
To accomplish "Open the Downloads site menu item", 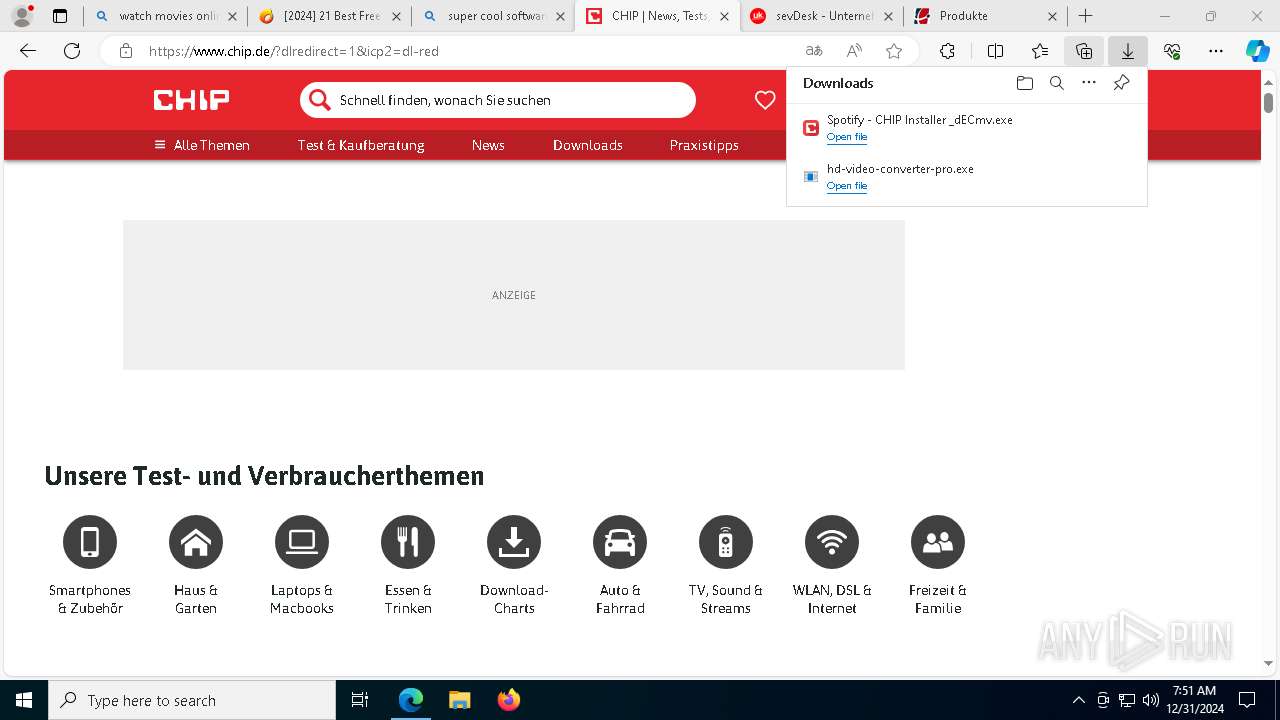I will pyautogui.click(x=588, y=145).
